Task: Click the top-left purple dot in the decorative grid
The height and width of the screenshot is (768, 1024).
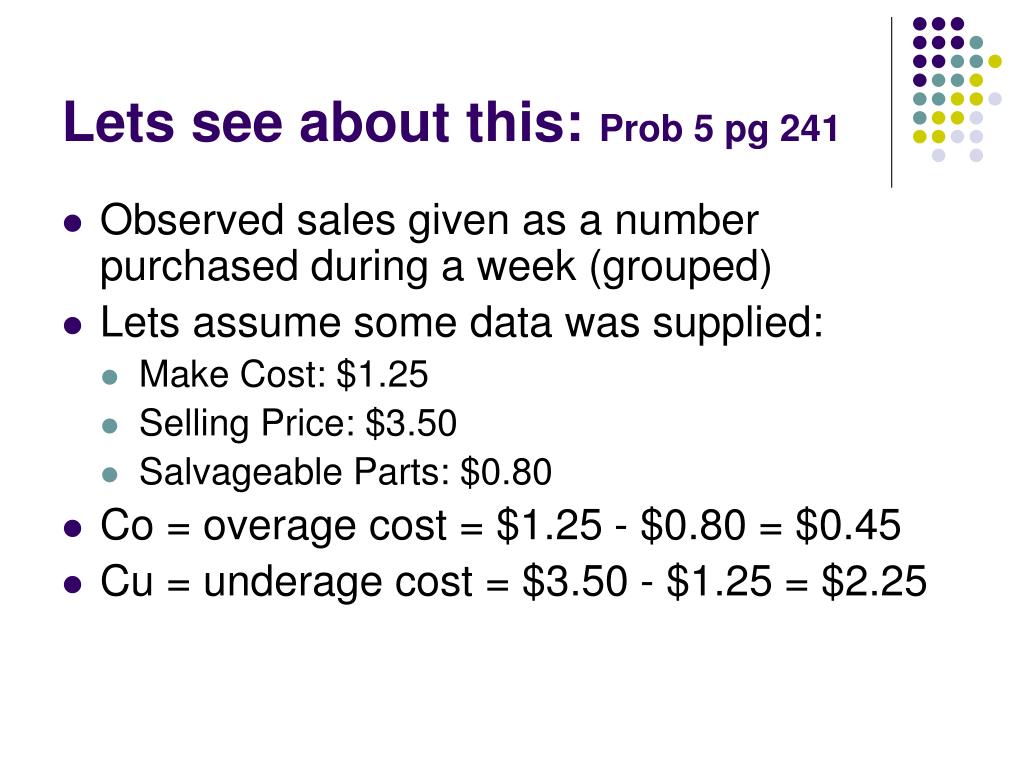Action: click(920, 24)
